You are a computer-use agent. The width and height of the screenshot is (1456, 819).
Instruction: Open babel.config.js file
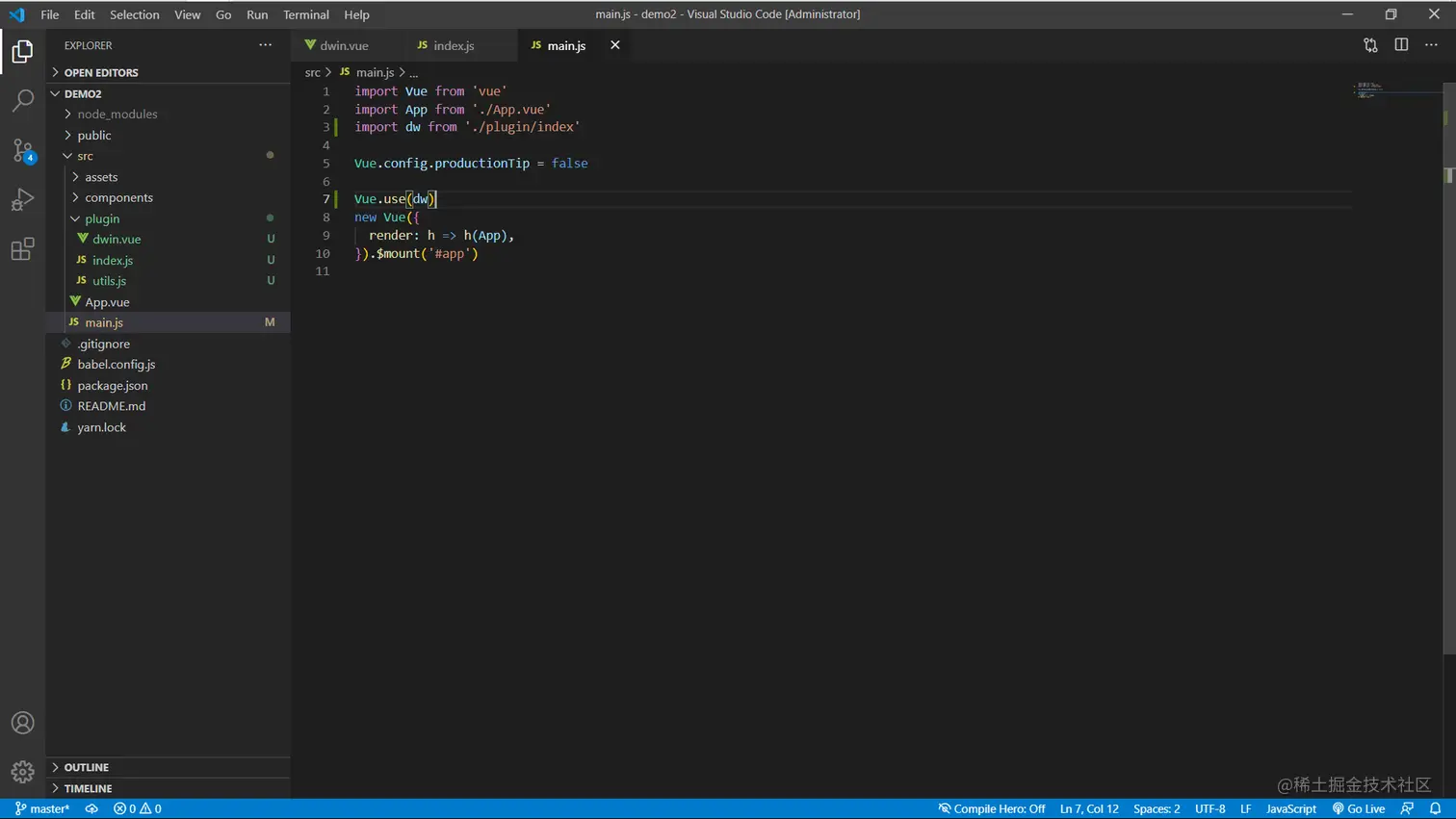[169, 364]
